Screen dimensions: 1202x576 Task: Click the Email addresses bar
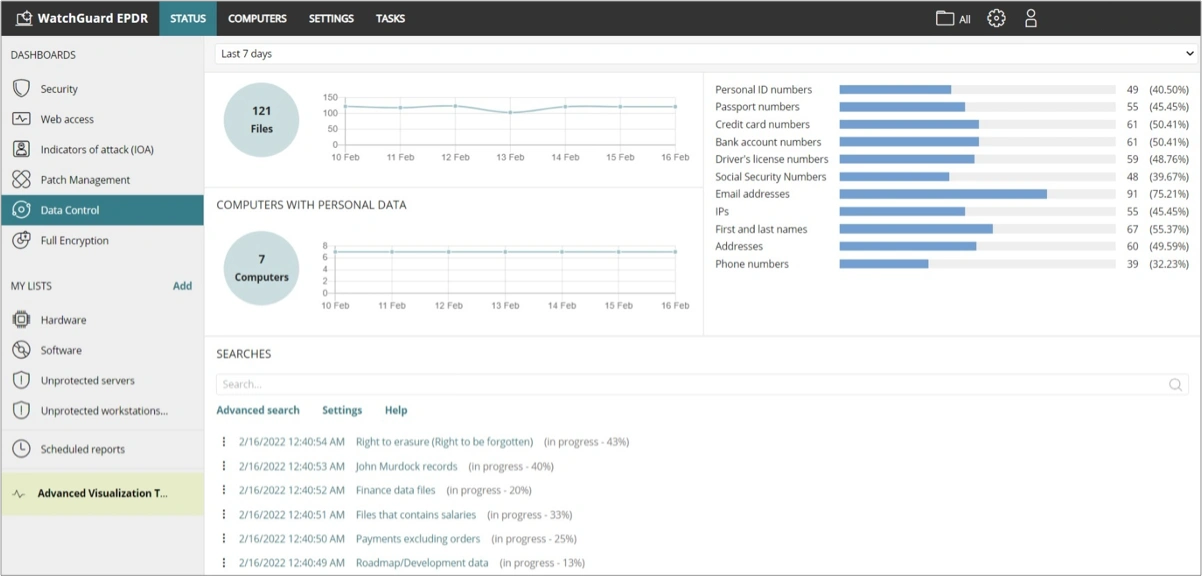coord(942,194)
